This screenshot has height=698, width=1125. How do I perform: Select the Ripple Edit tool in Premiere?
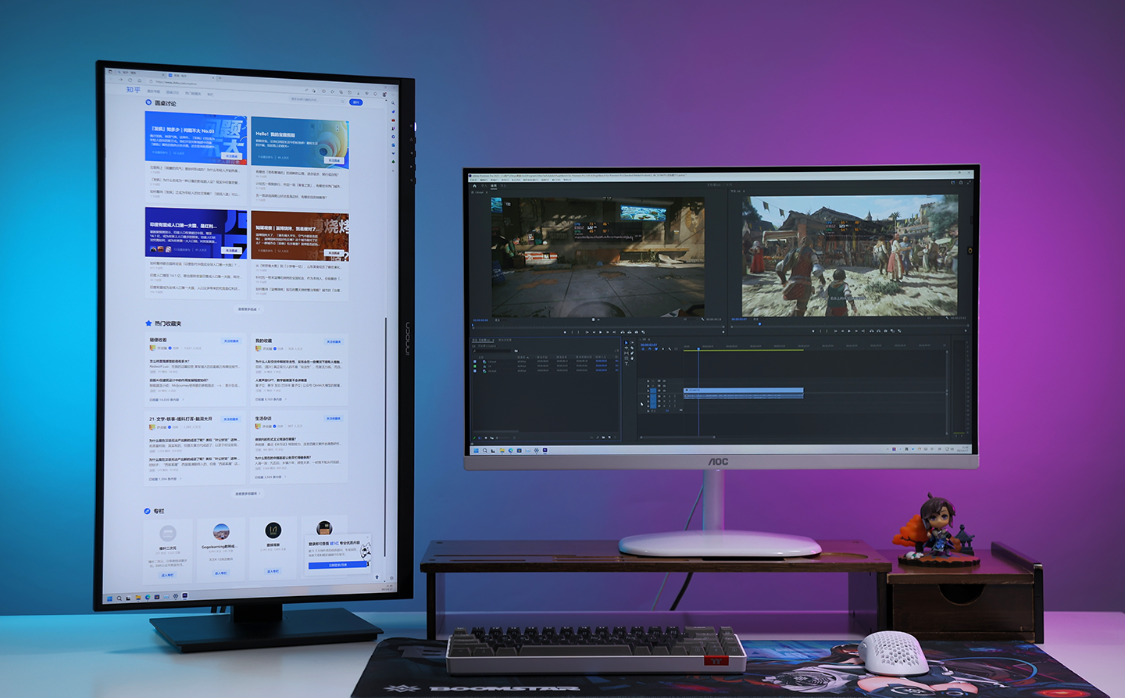[x=626, y=348]
